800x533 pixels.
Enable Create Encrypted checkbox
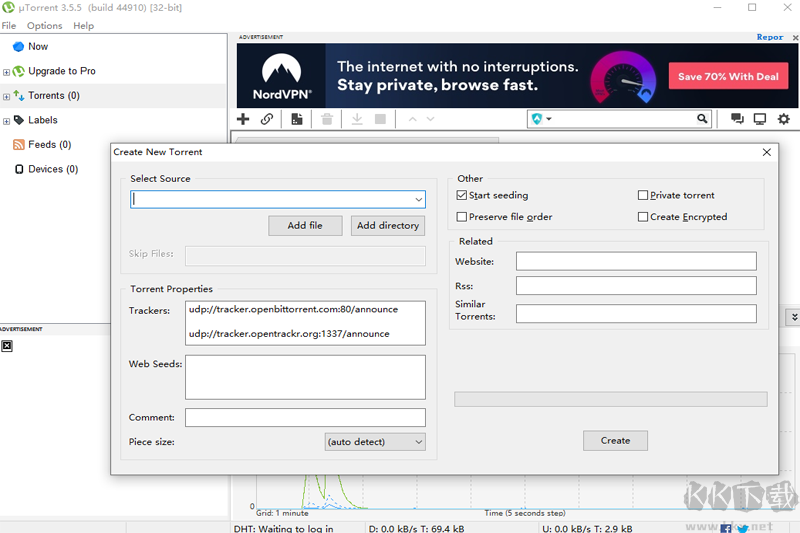click(x=643, y=217)
